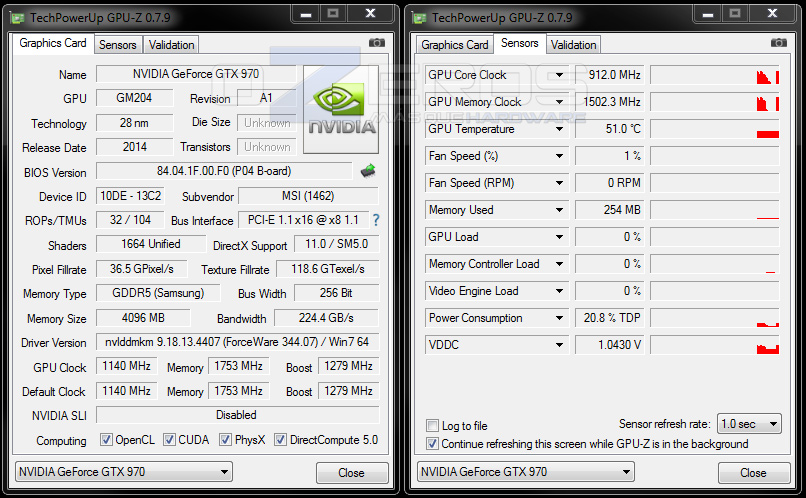
Task: Click the 912.0 MHz core clock value
Action: (x=610, y=75)
